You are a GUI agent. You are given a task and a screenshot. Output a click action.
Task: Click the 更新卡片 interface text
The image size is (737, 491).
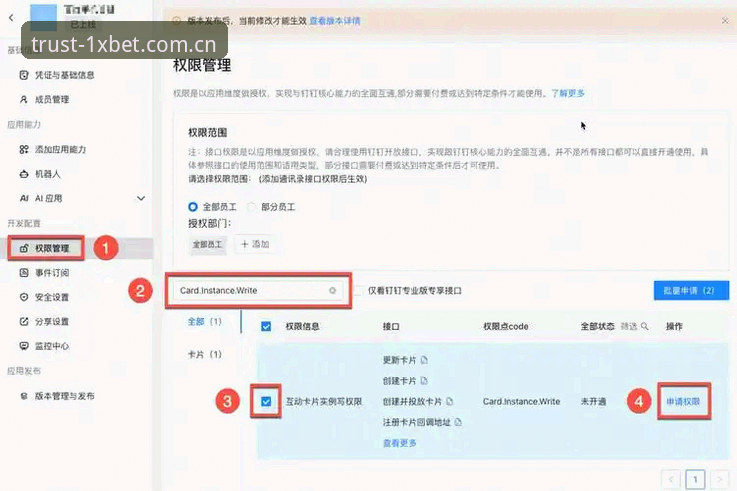(x=400, y=360)
